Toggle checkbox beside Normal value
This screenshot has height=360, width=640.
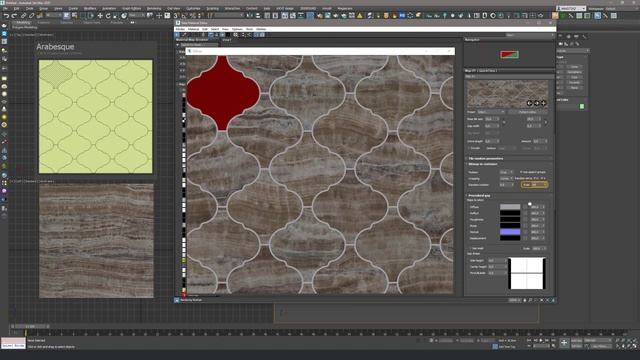(525, 232)
